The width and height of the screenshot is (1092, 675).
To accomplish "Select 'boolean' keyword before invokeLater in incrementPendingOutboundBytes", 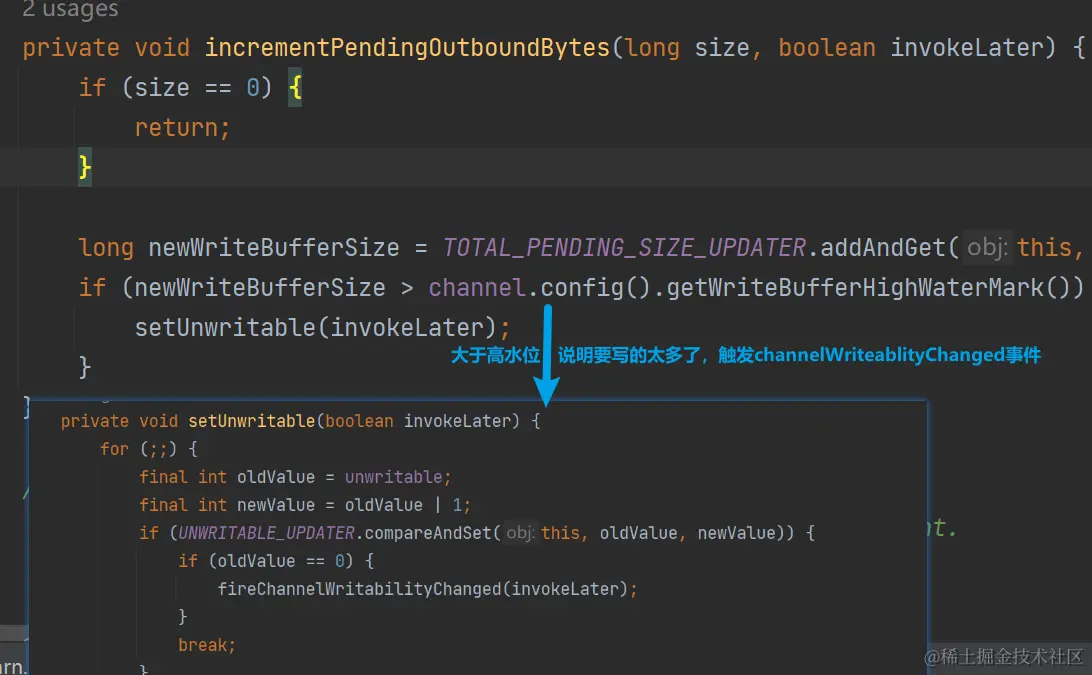I will pos(827,47).
